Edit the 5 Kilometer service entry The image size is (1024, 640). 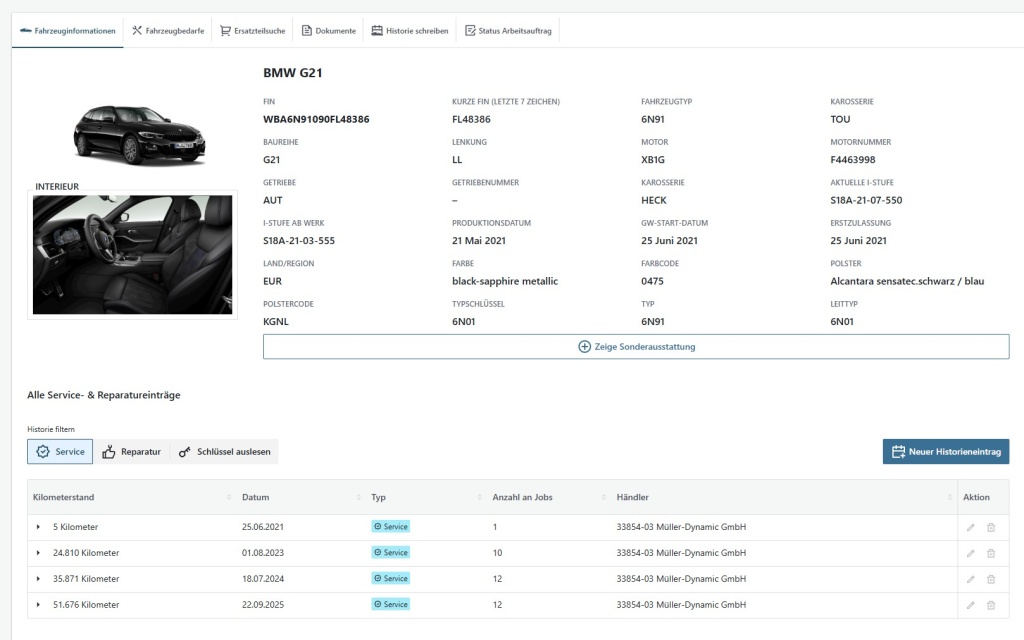[x=970, y=527]
